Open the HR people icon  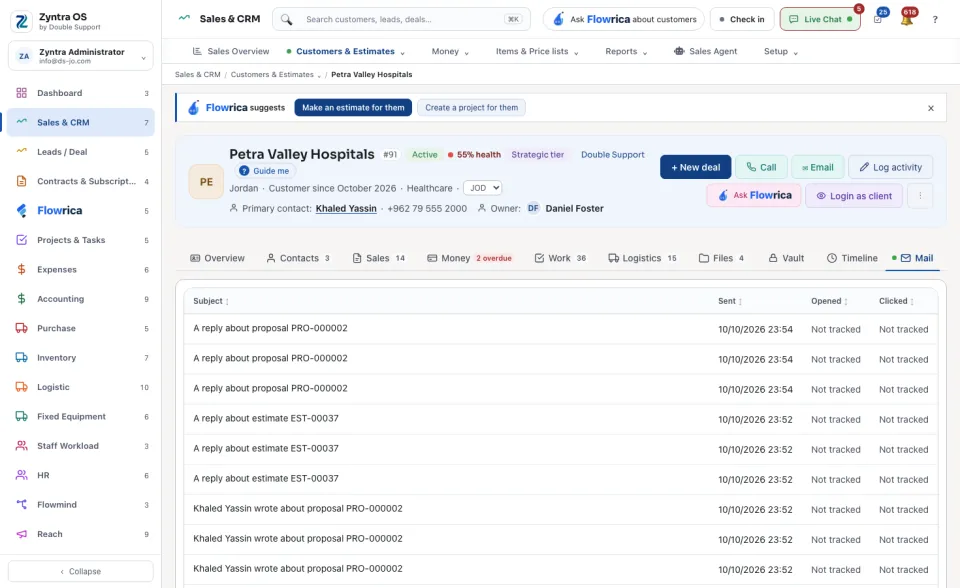(x=21, y=475)
